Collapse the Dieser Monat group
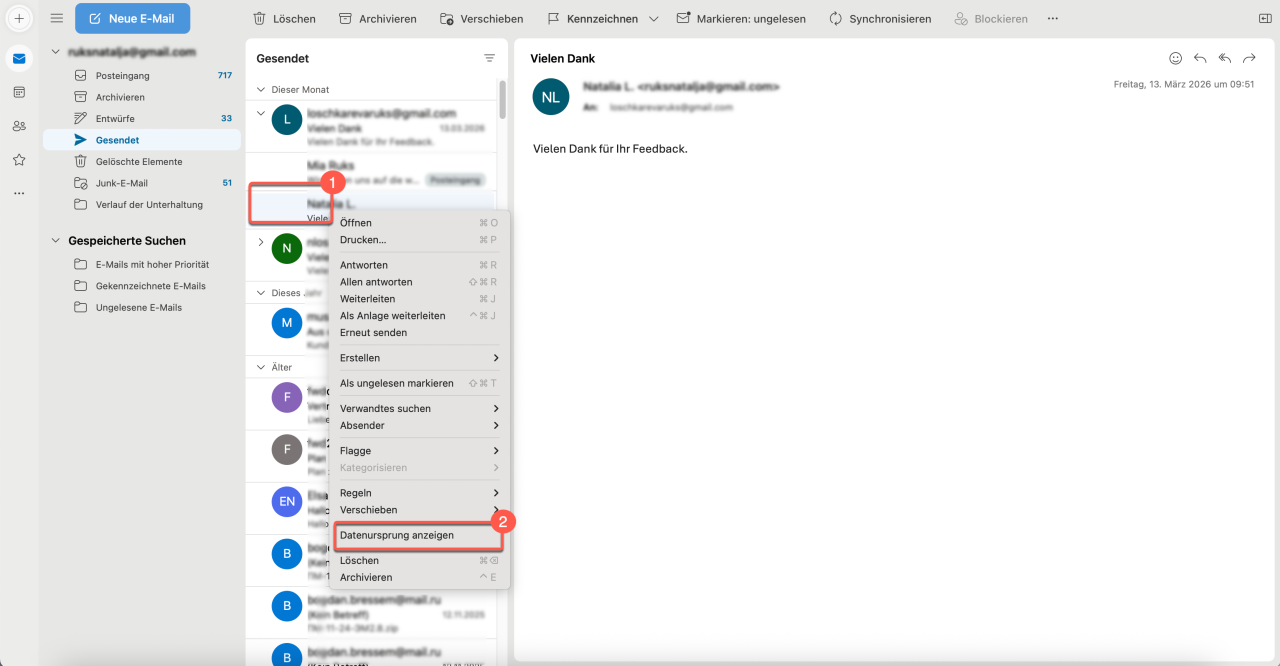The width and height of the screenshot is (1280, 666). 262,90
